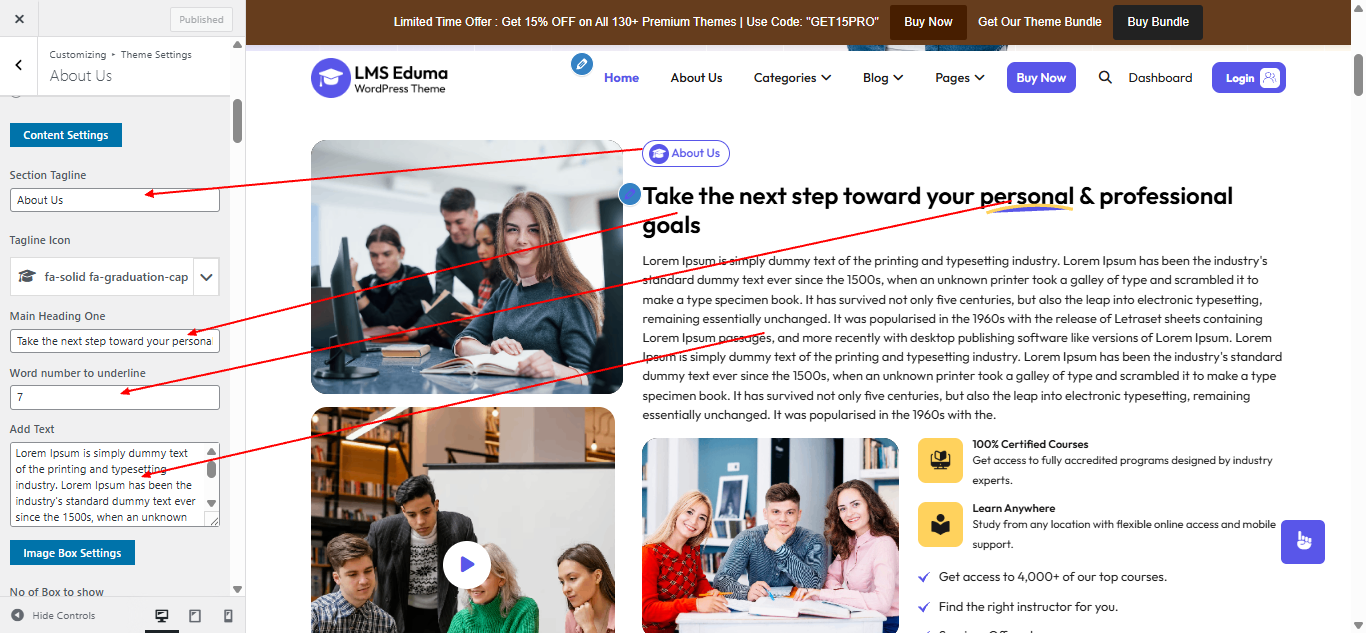Click the Word number to underline field
Image resolution: width=1366 pixels, height=633 pixels.
(114, 397)
